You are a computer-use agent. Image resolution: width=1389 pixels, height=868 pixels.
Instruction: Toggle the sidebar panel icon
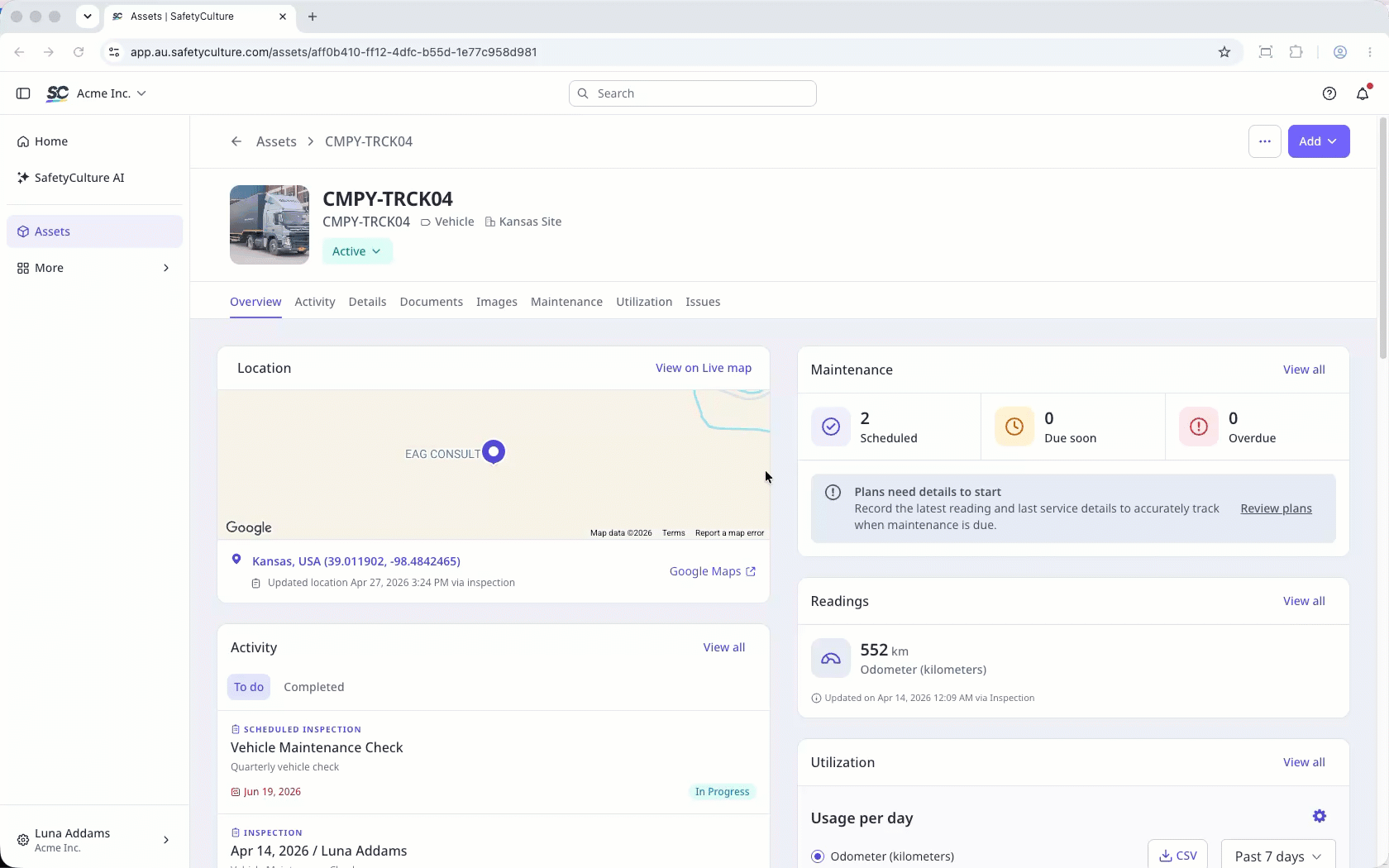[23, 93]
